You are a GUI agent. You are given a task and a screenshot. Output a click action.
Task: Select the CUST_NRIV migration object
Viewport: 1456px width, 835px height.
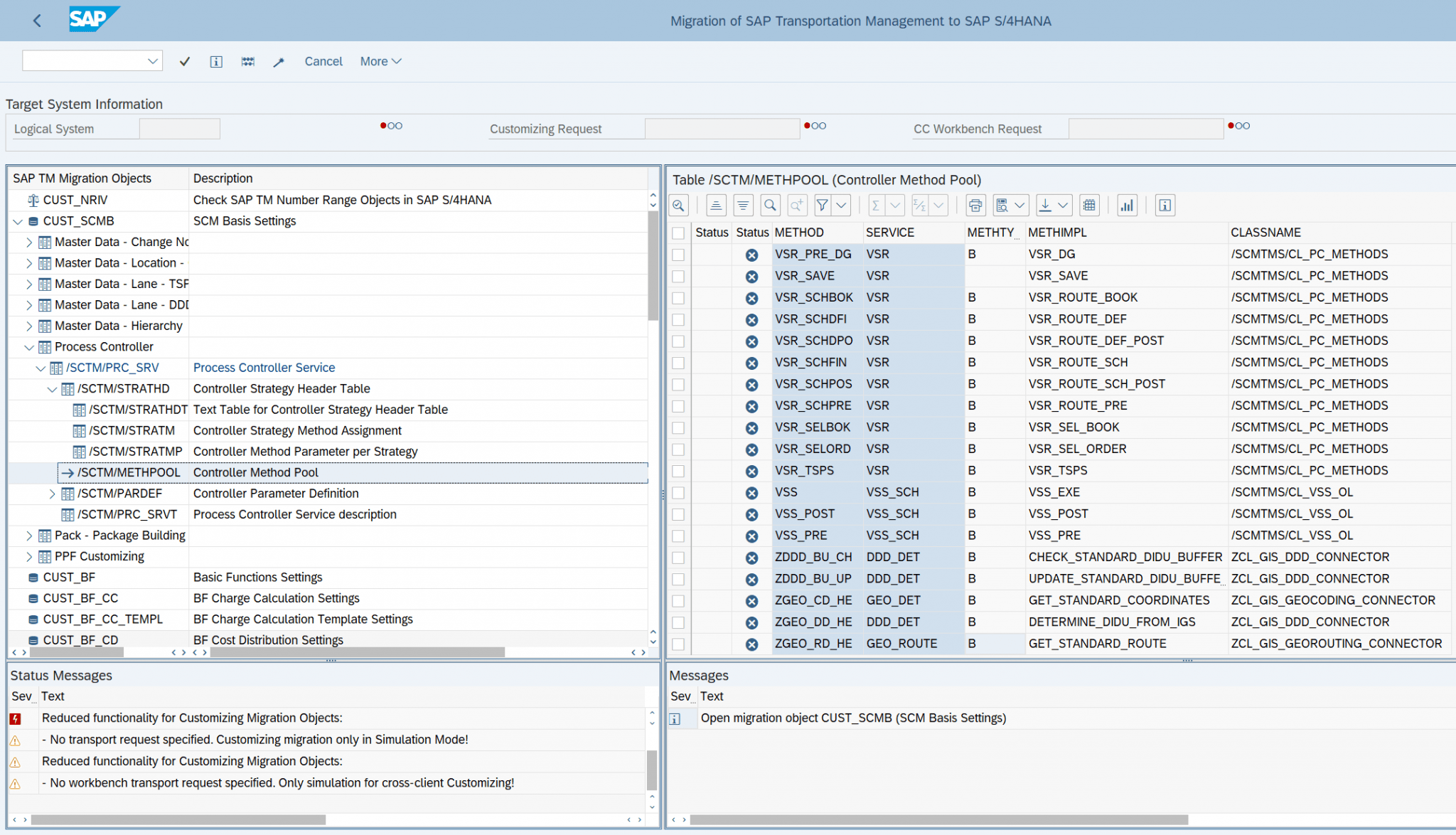75,200
